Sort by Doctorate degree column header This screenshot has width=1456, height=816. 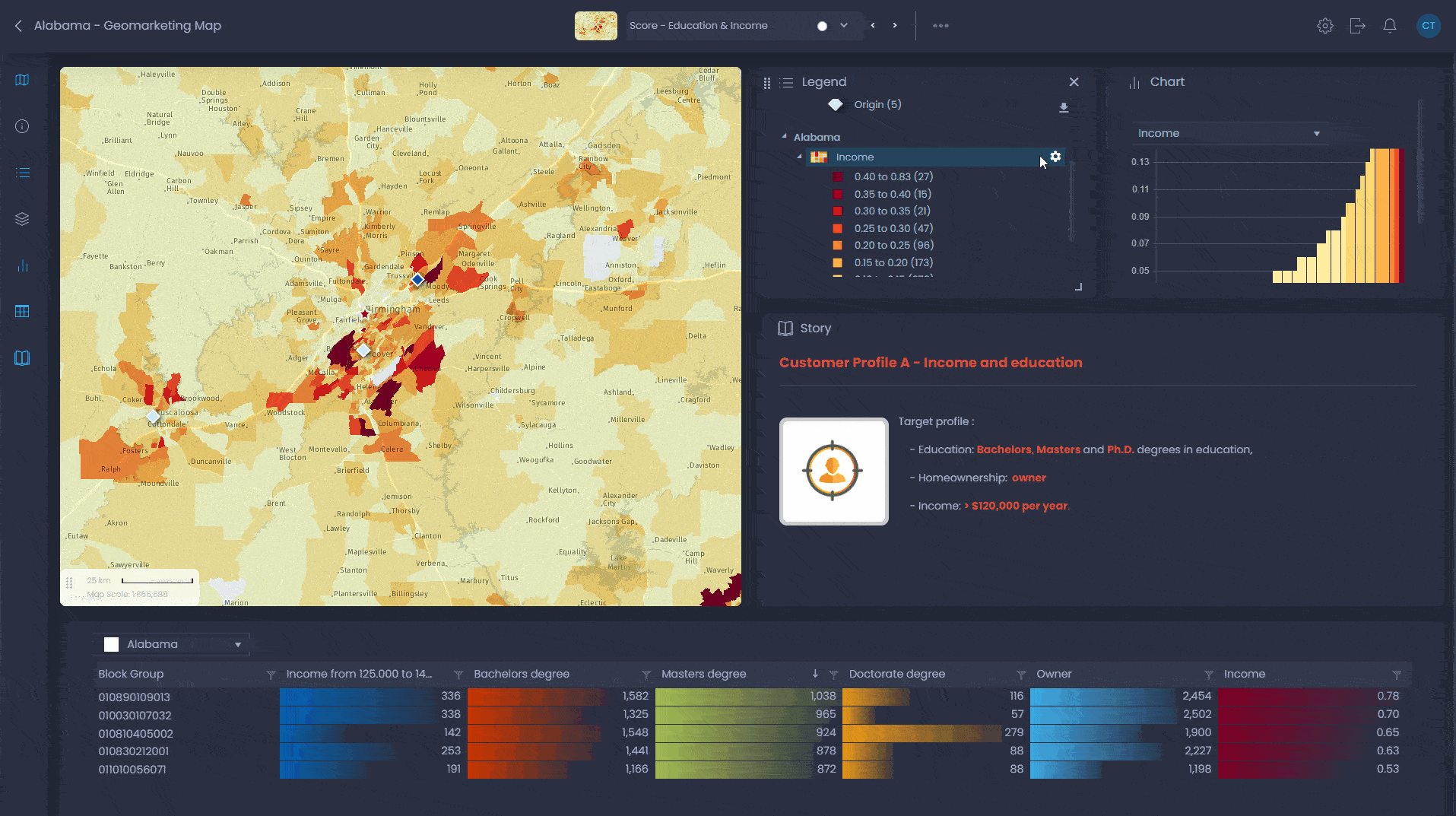click(897, 674)
